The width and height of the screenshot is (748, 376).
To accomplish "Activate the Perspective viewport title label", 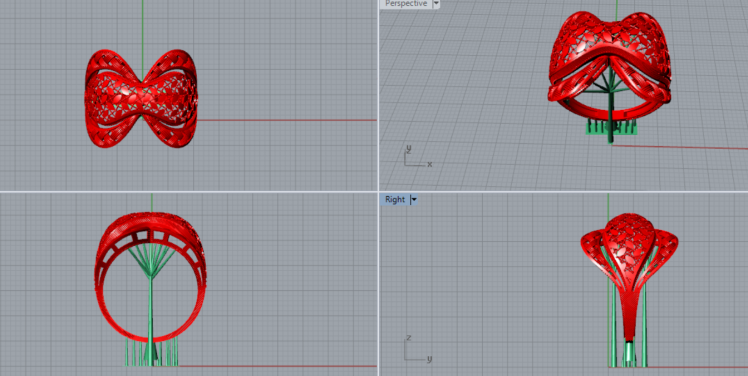I will 406,4.
